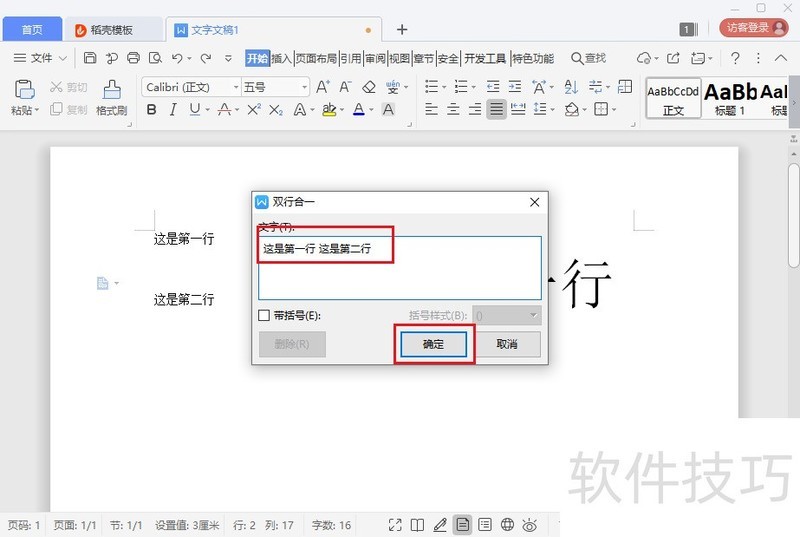Add a new tab with plus button
Screen dimensions: 800x537
pyautogui.click(x=402, y=30)
